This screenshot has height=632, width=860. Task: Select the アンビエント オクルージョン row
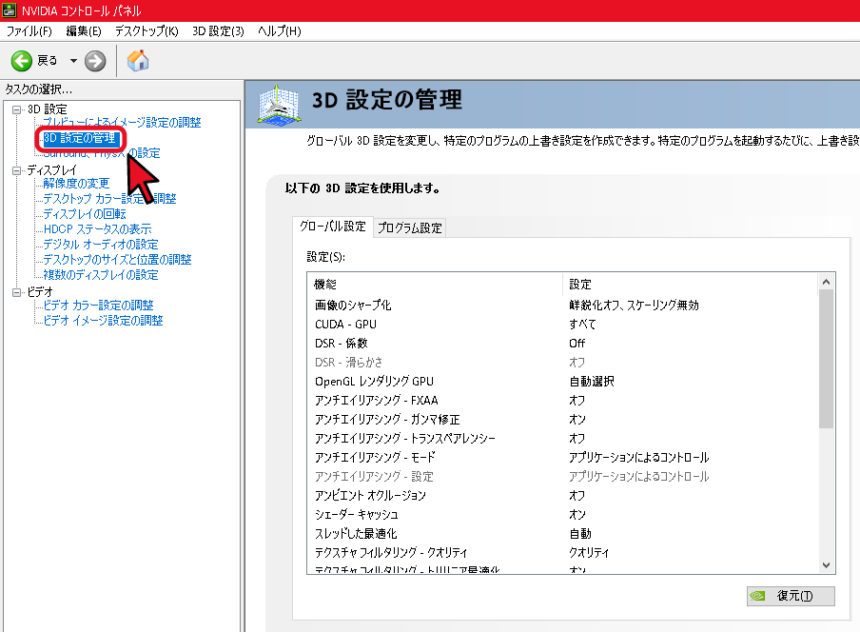pyautogui.click(x=563, y=495)
